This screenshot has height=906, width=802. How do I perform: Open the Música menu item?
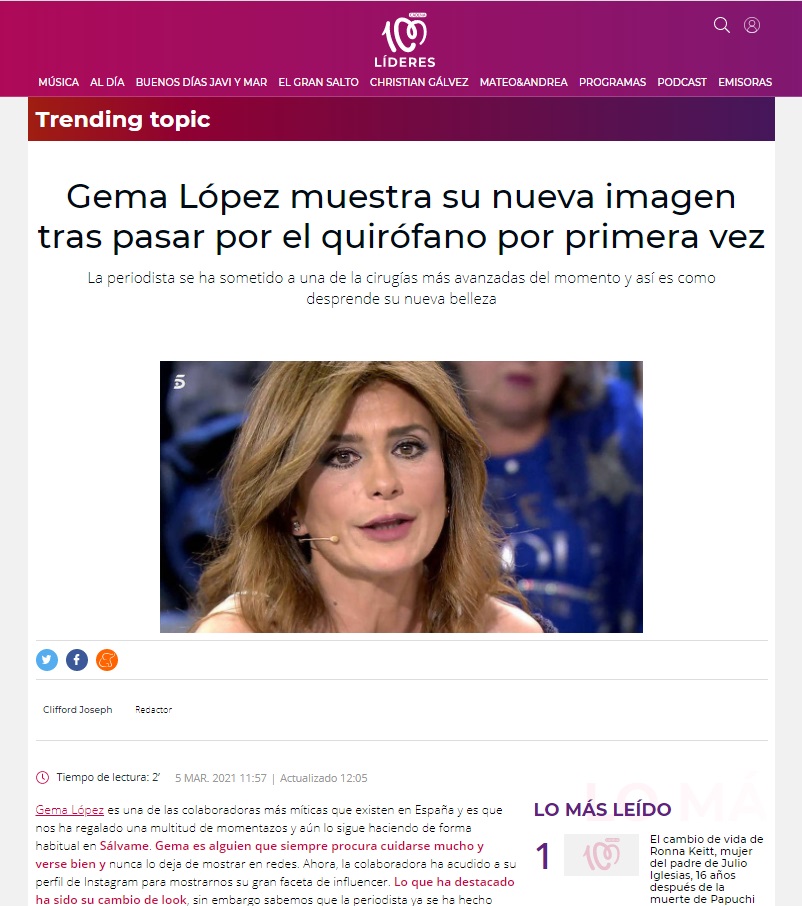58,82
